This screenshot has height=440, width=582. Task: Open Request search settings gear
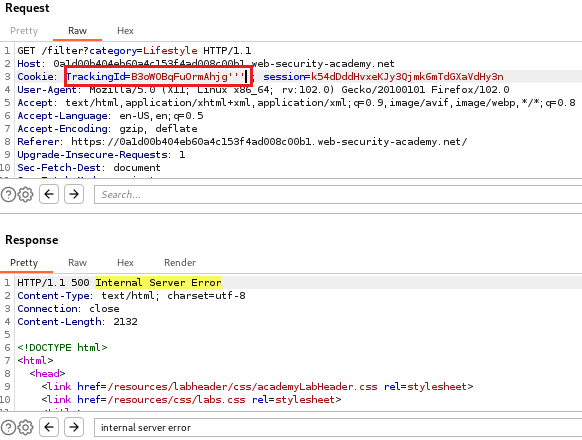26,194
